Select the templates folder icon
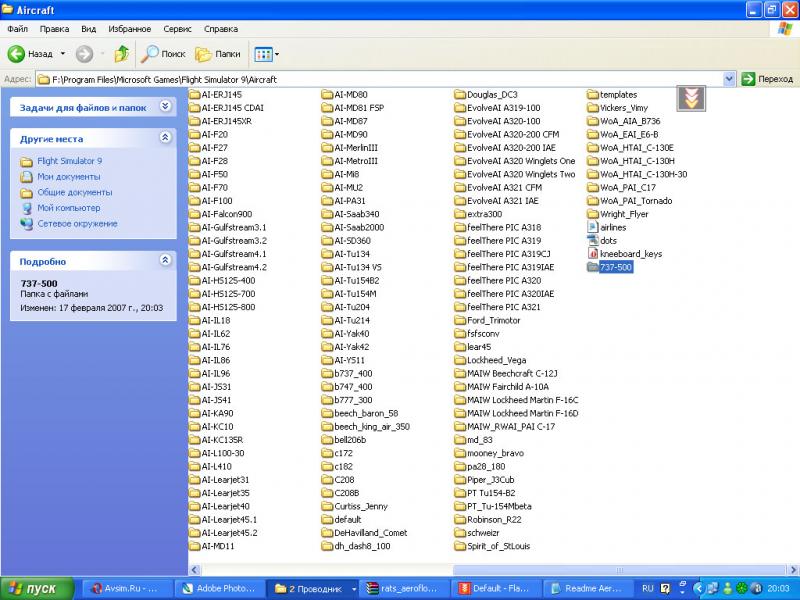 pos(592,94)
